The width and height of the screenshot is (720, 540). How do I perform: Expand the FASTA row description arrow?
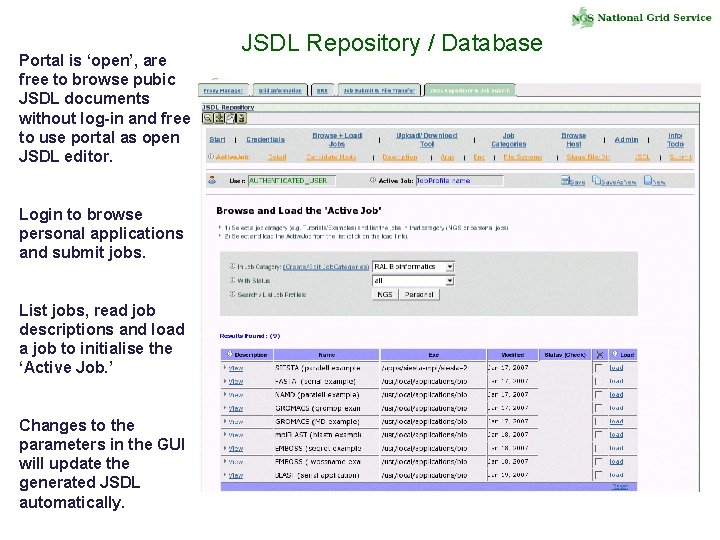225,381
